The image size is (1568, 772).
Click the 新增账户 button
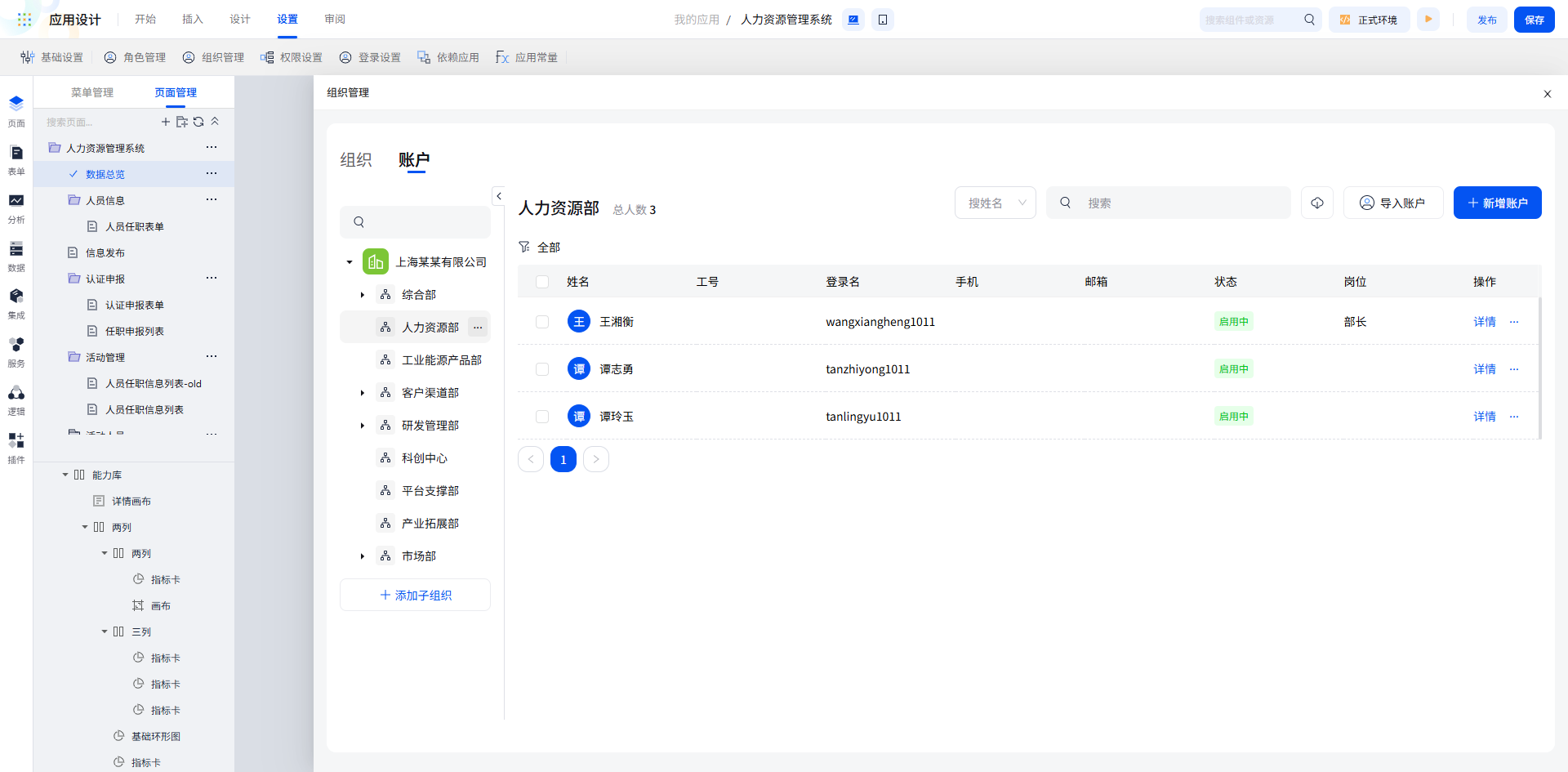[x=1497, y=203]
